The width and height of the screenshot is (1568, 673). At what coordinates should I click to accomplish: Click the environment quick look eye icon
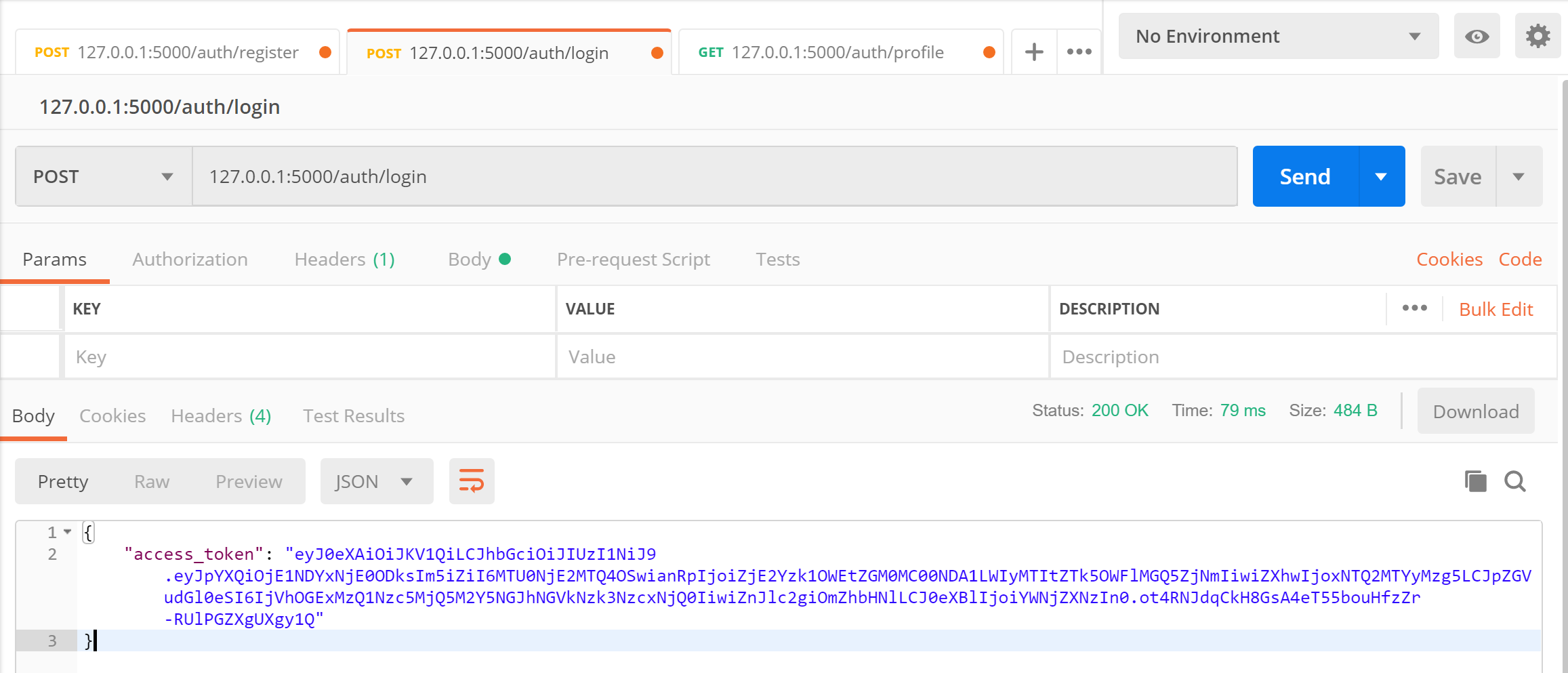(x=1477, y=36)
